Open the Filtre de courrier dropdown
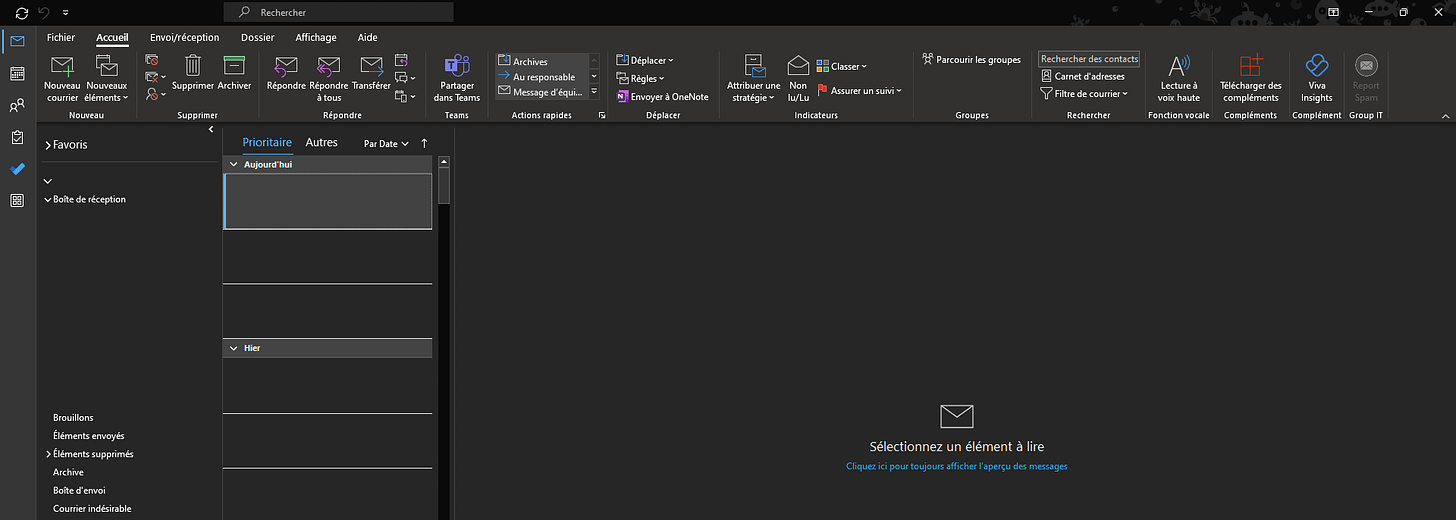1456x520 pixels. [1085, 94]
